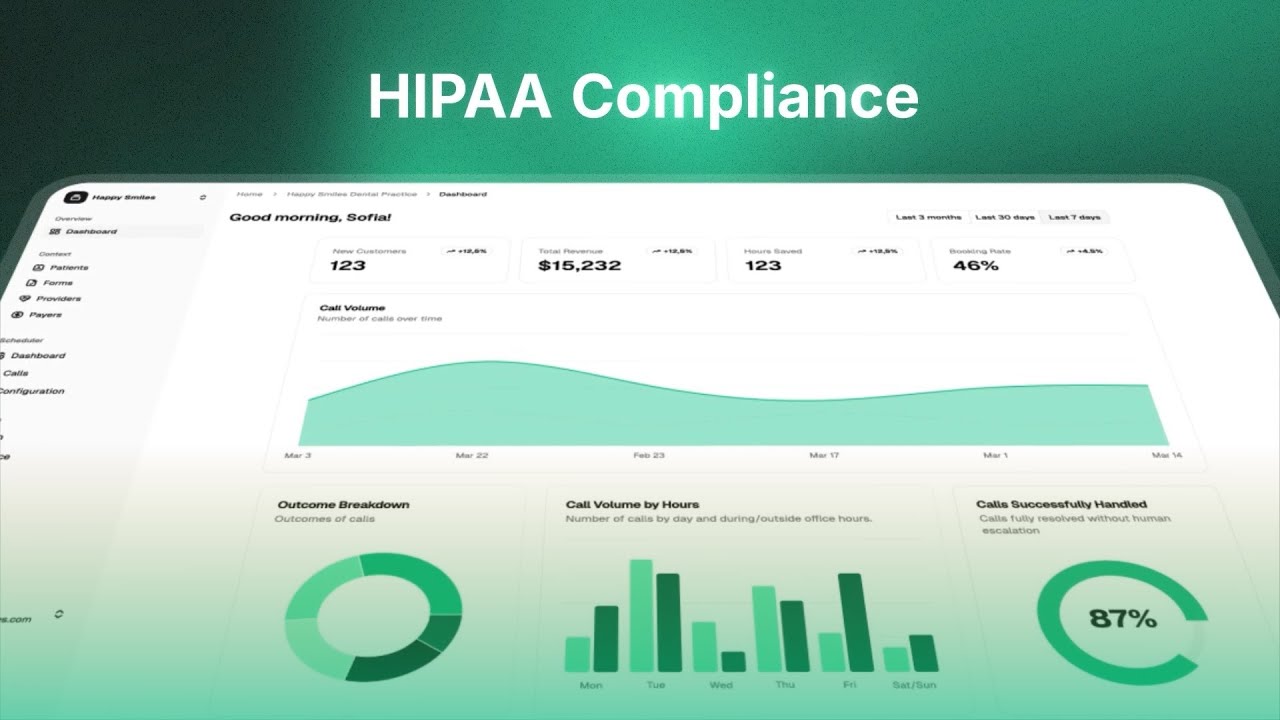Click the Tue bars in hourly chart

[x=655, y=616]
